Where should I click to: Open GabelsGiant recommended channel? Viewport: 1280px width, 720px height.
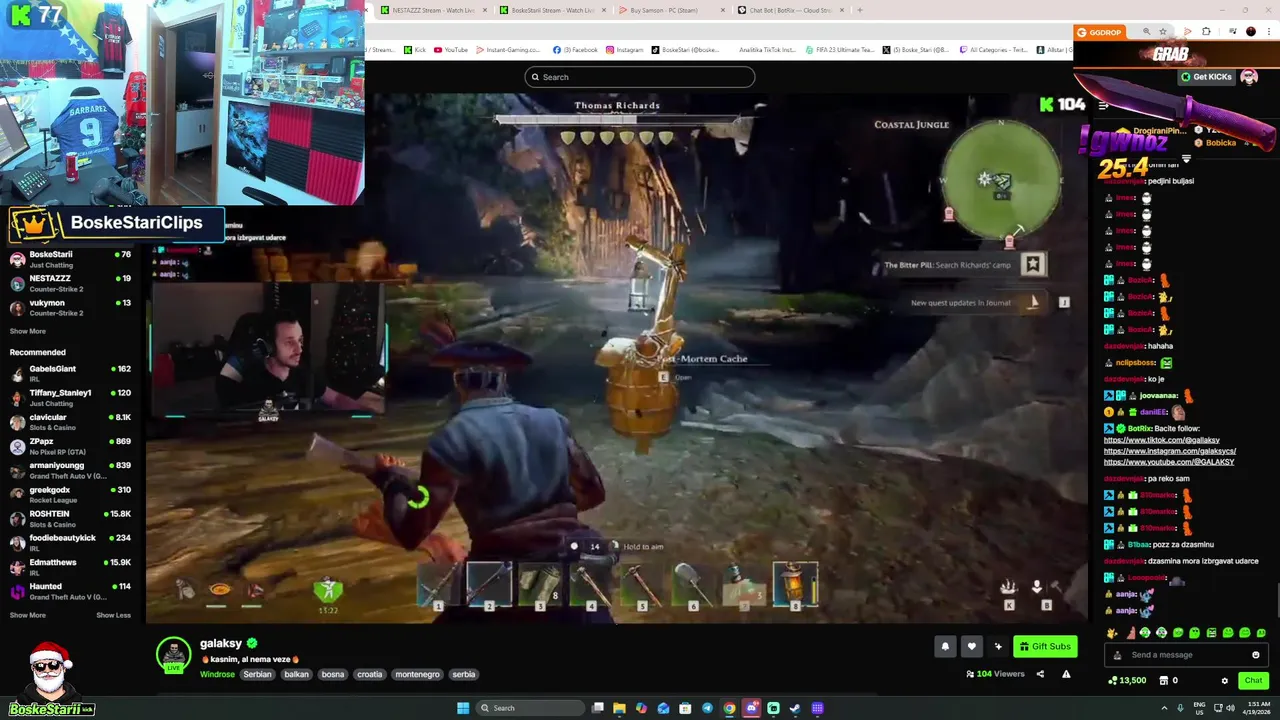coord(70,373)
